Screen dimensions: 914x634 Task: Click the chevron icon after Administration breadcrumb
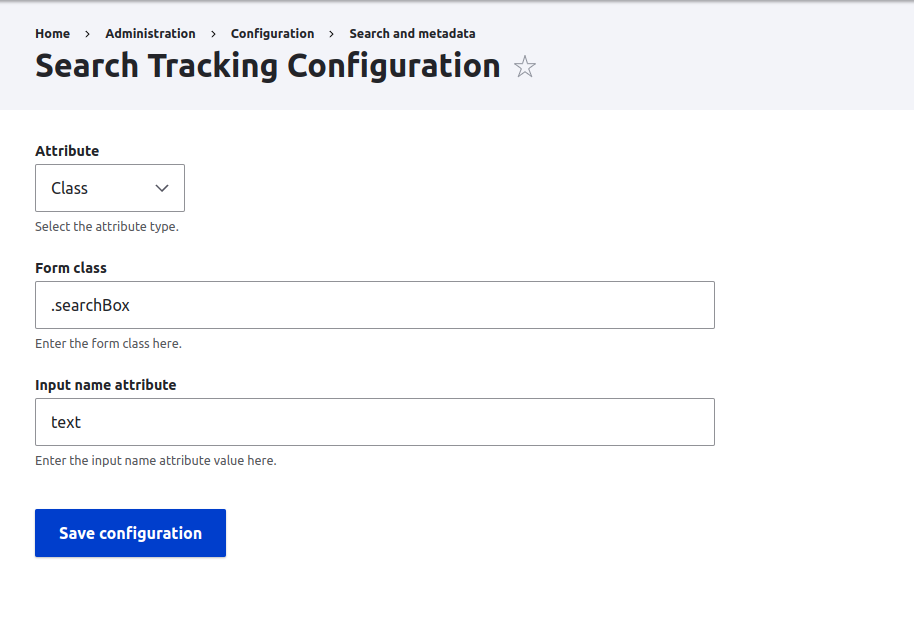click(x=212, y=33)
